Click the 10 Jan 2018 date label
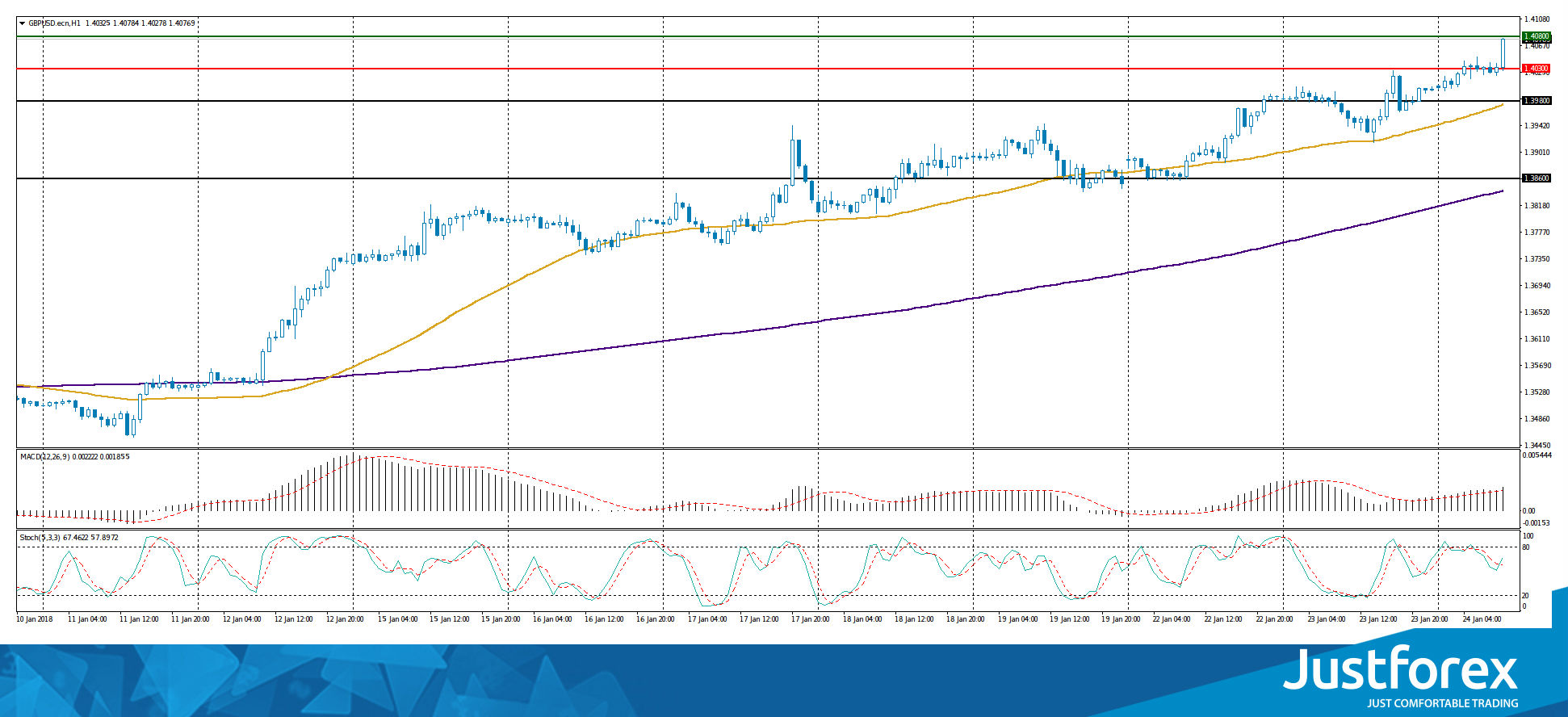This screenshot has height=717, width=1568. tap(35, 619)
